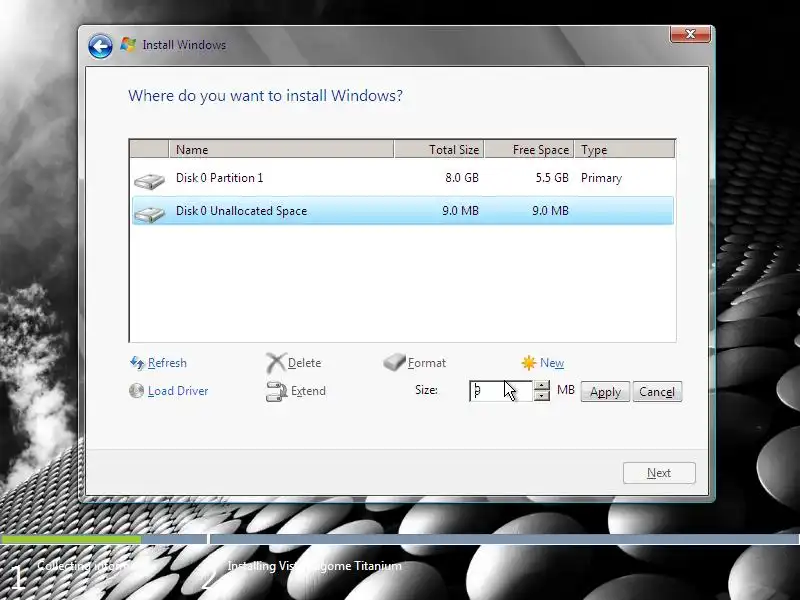Go back with the blue arrow button
800x600 pixels.
click(100, 47)
